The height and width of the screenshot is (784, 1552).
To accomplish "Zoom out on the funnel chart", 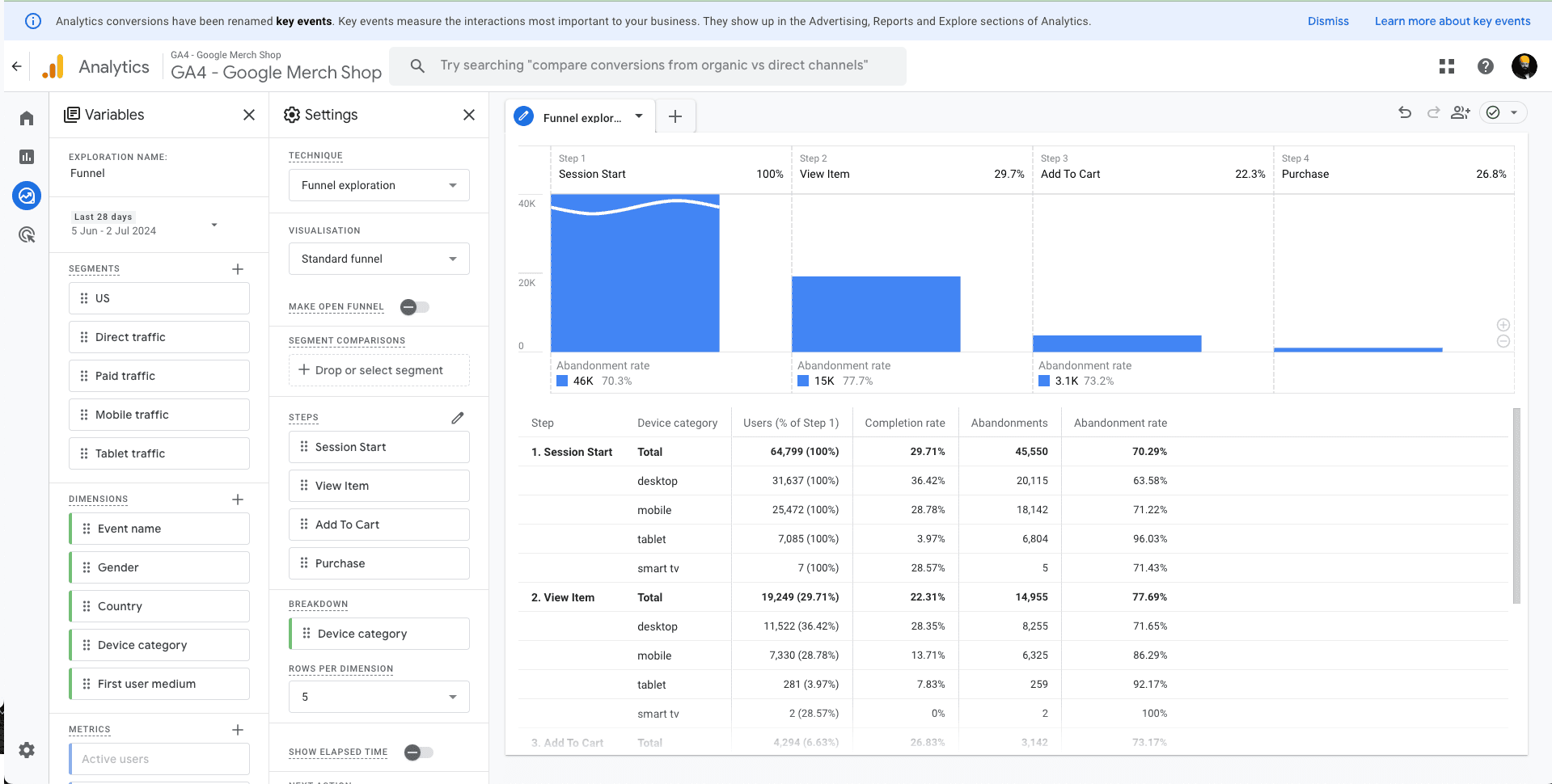I will [1503, 341].
